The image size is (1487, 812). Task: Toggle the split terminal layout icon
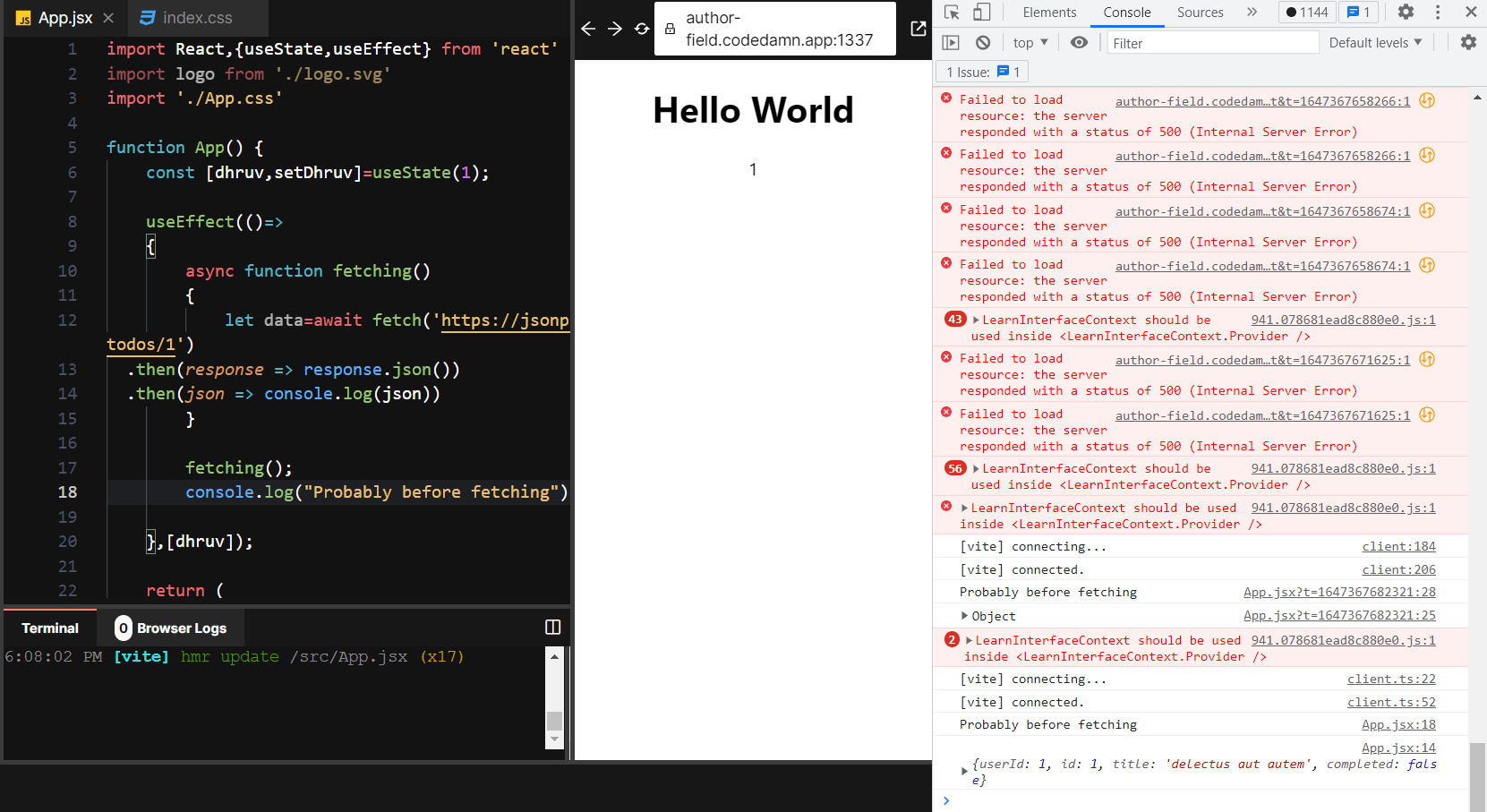(x=553, y=627)
